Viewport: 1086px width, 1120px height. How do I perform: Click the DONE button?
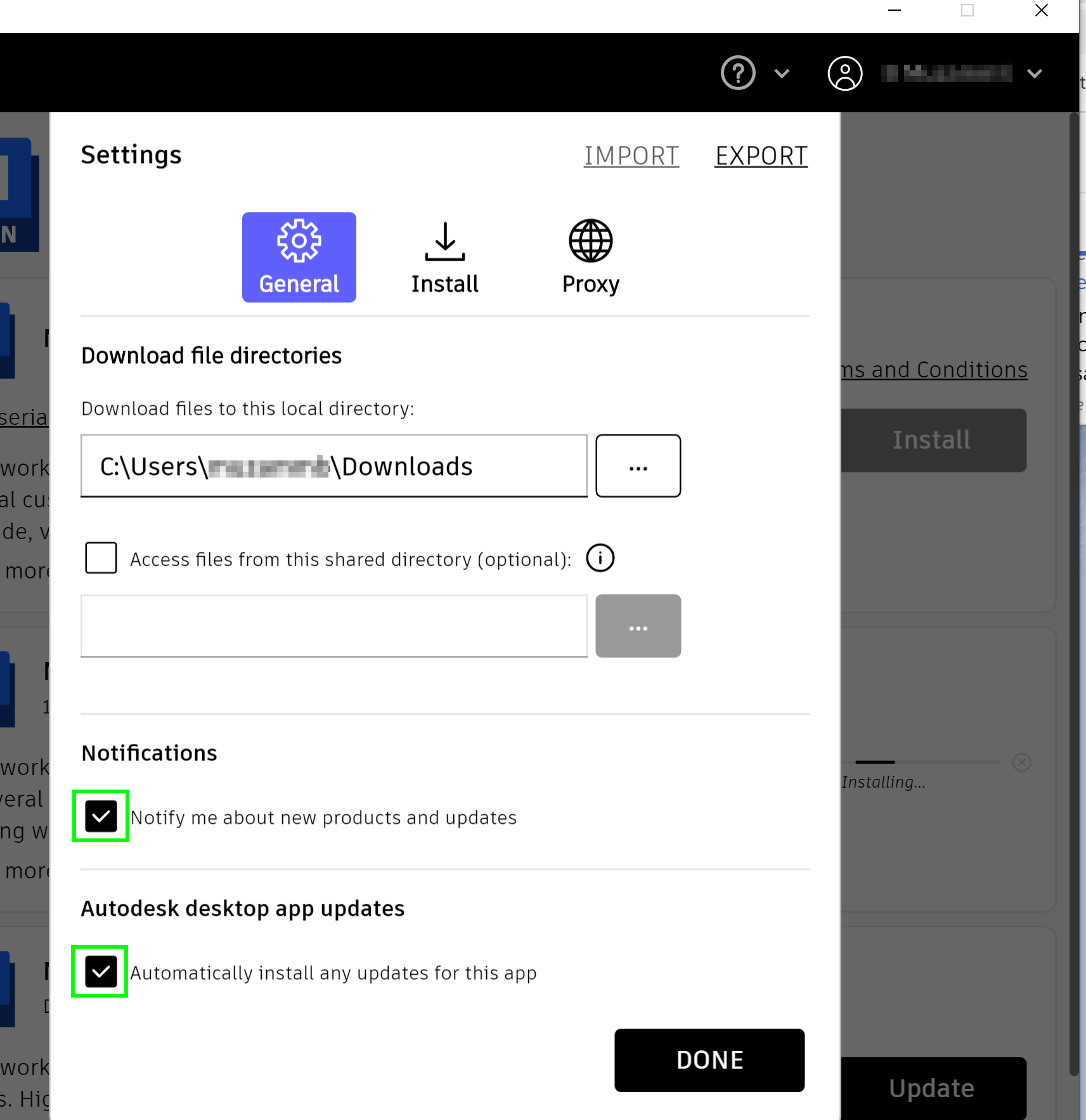[709, 1060]
